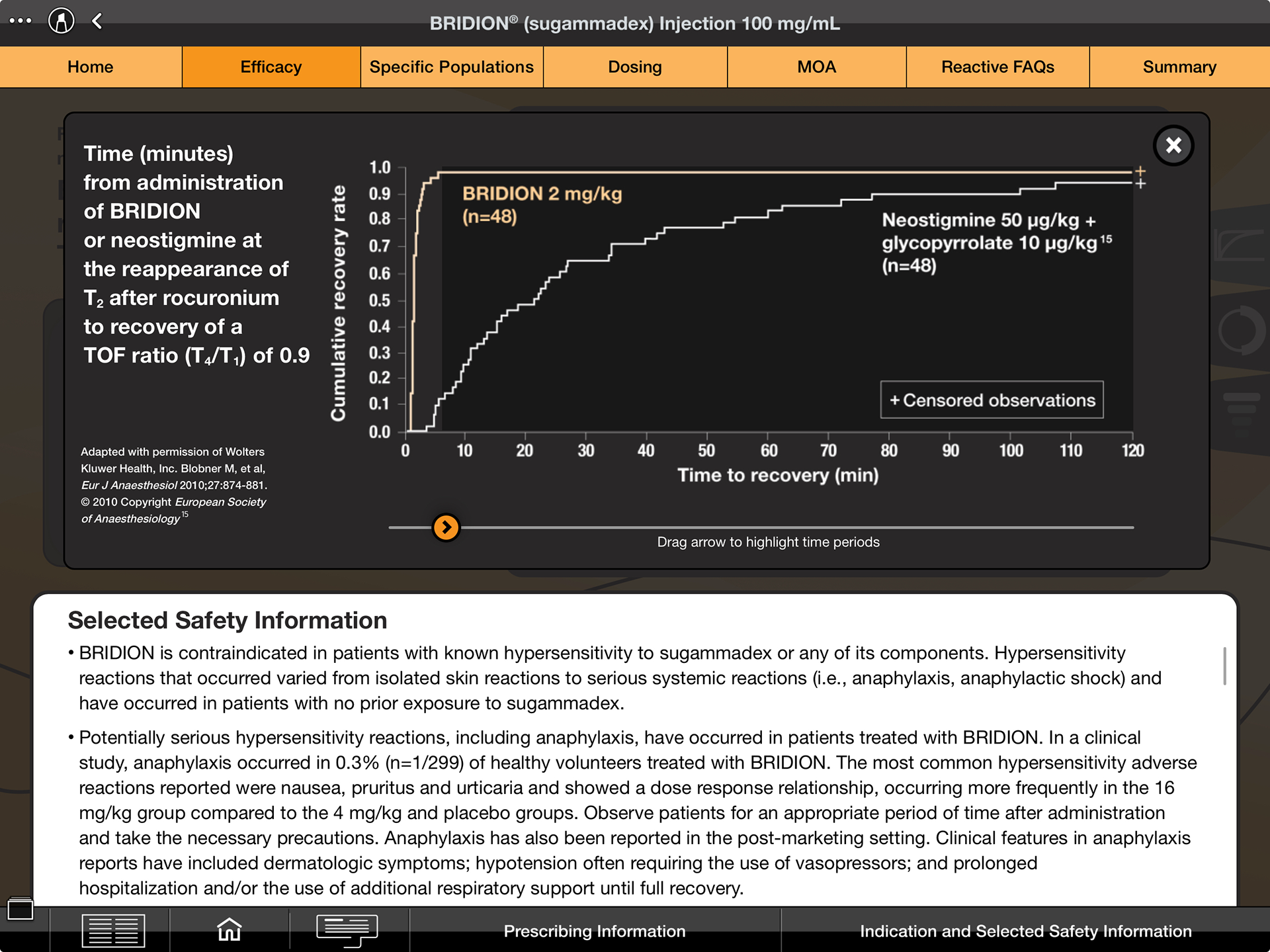Viewport: 1270px width, 952px height.
Task: Click the Censored observations legend box
Action: (992, 400)
